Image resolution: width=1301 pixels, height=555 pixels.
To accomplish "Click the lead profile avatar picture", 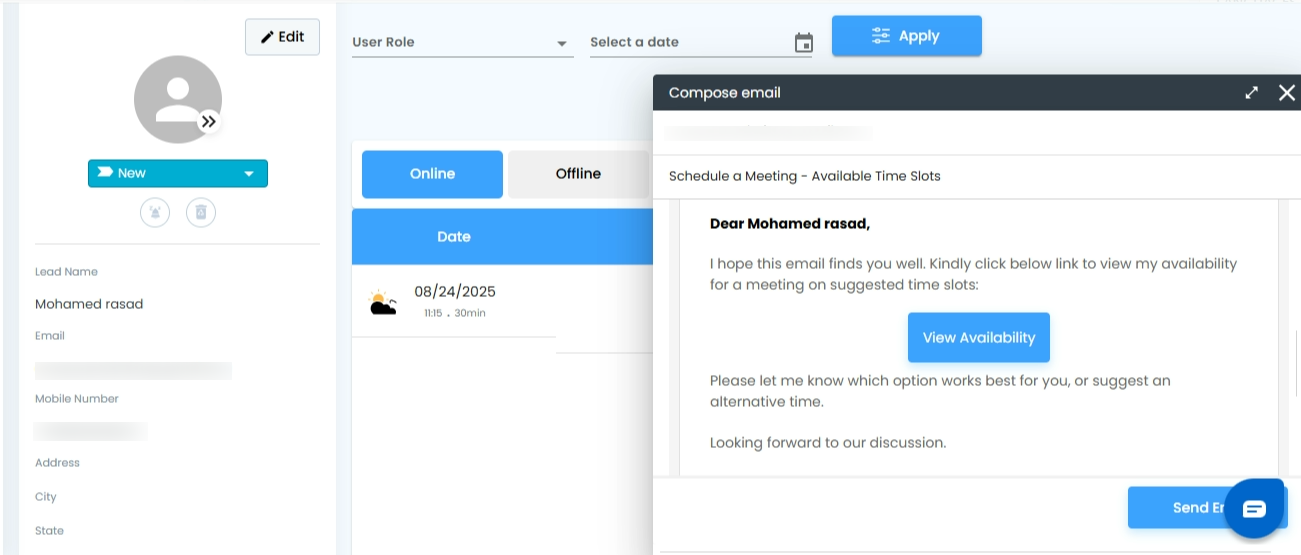I will pos(177,99).
